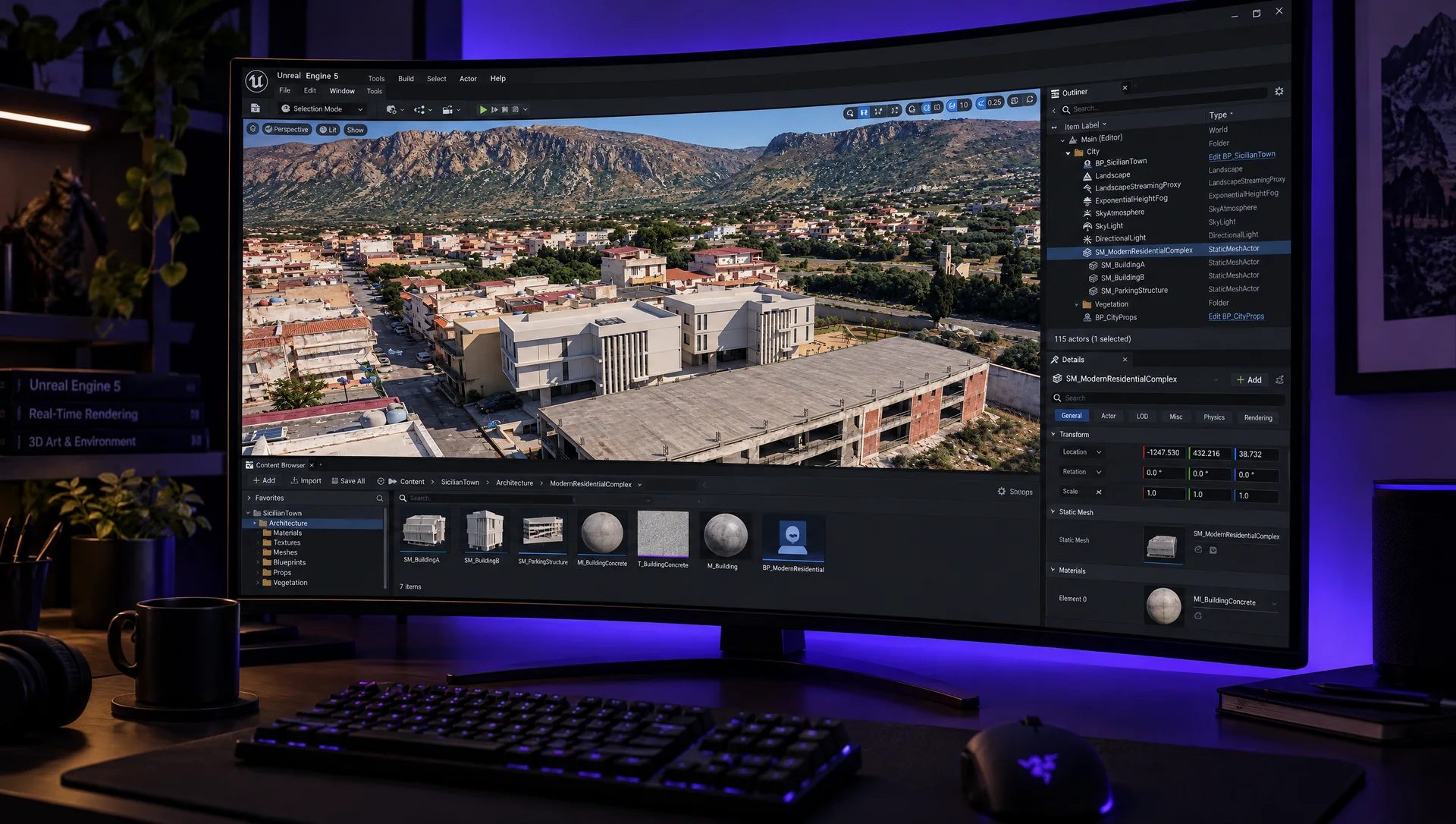
Task: Click the save level icon in toolbar
Action: tap(256, 109)
